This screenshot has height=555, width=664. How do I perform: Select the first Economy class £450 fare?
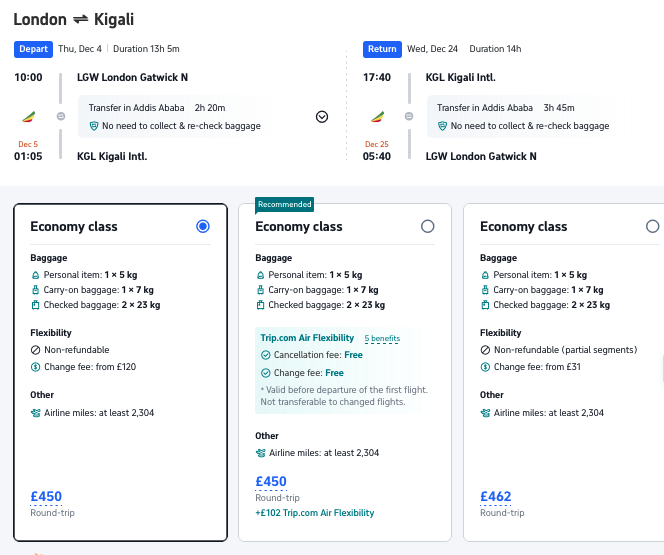point(203,227)
